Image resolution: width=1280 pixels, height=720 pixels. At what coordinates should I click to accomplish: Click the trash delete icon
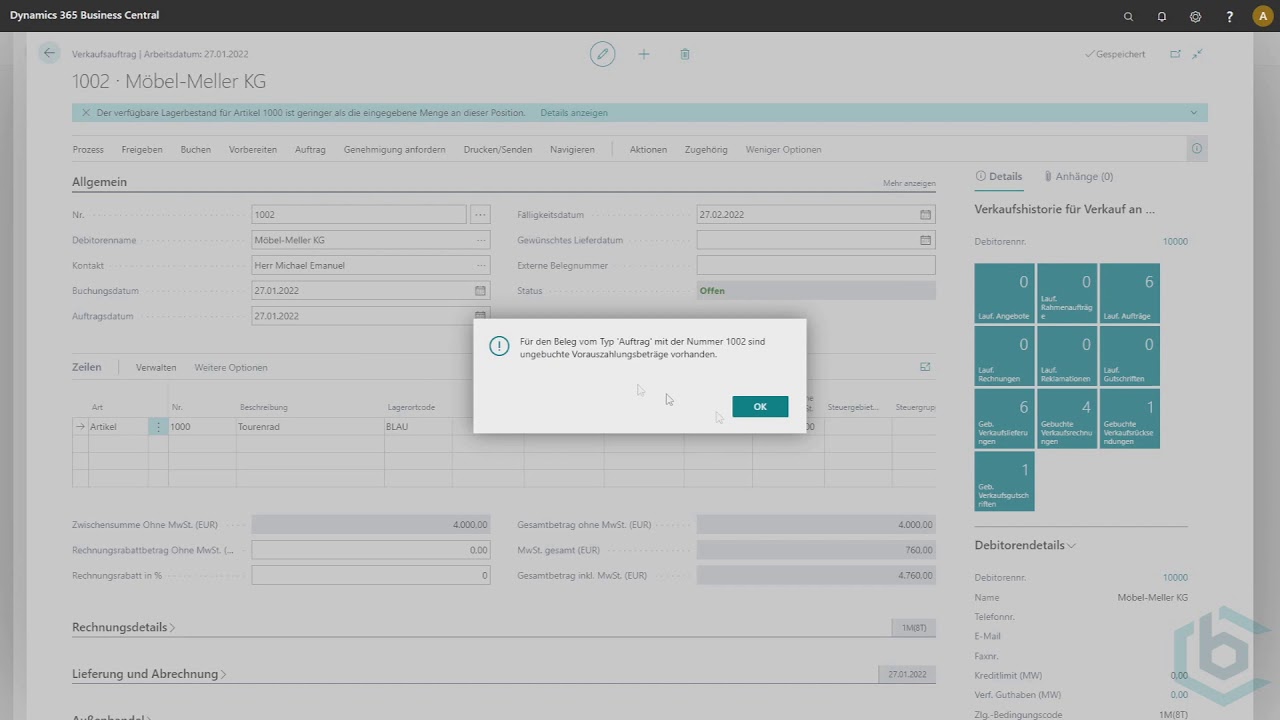pyautogui.click(x=685, y=54)
